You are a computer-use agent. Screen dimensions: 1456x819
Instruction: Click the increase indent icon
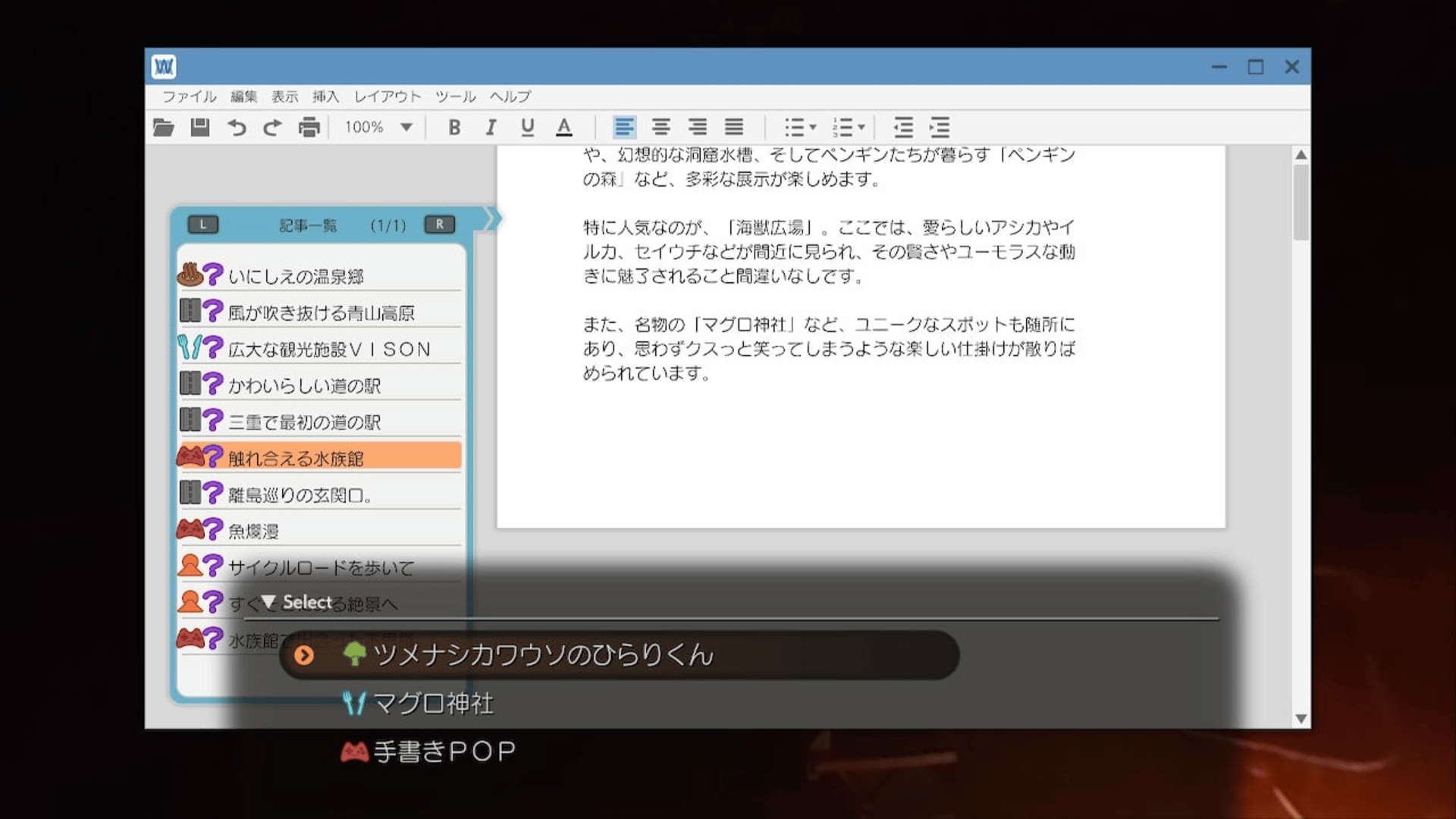click(940, 127)
